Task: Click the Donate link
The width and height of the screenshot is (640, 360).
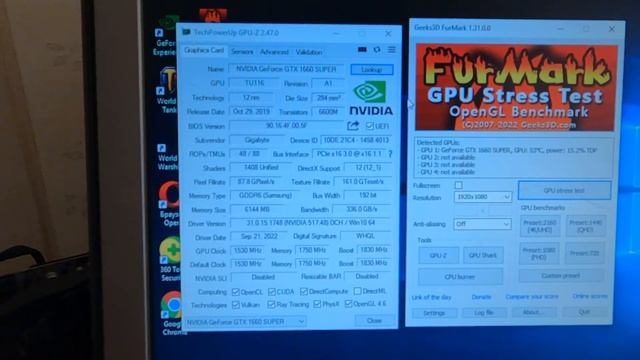Action: pos(481,297)
